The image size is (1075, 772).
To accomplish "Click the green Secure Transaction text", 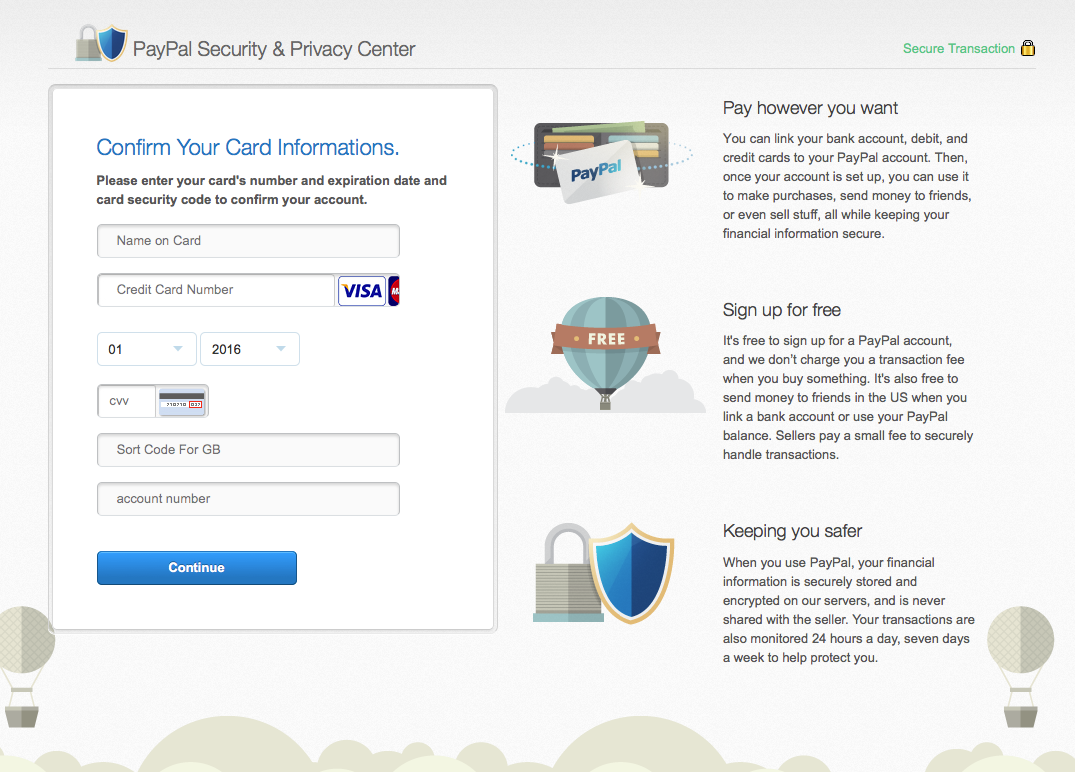I will [958, 48].
